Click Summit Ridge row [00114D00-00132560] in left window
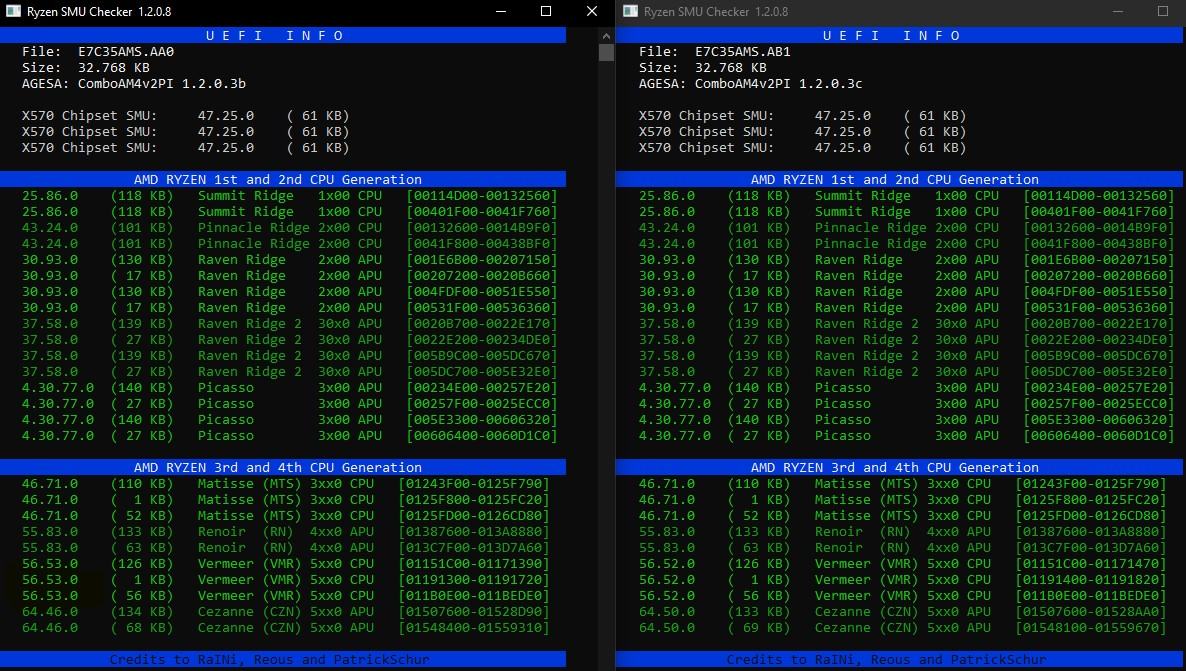Image resolution: width=1186 pixels, height=671 pixels. (x=290, y=195)
